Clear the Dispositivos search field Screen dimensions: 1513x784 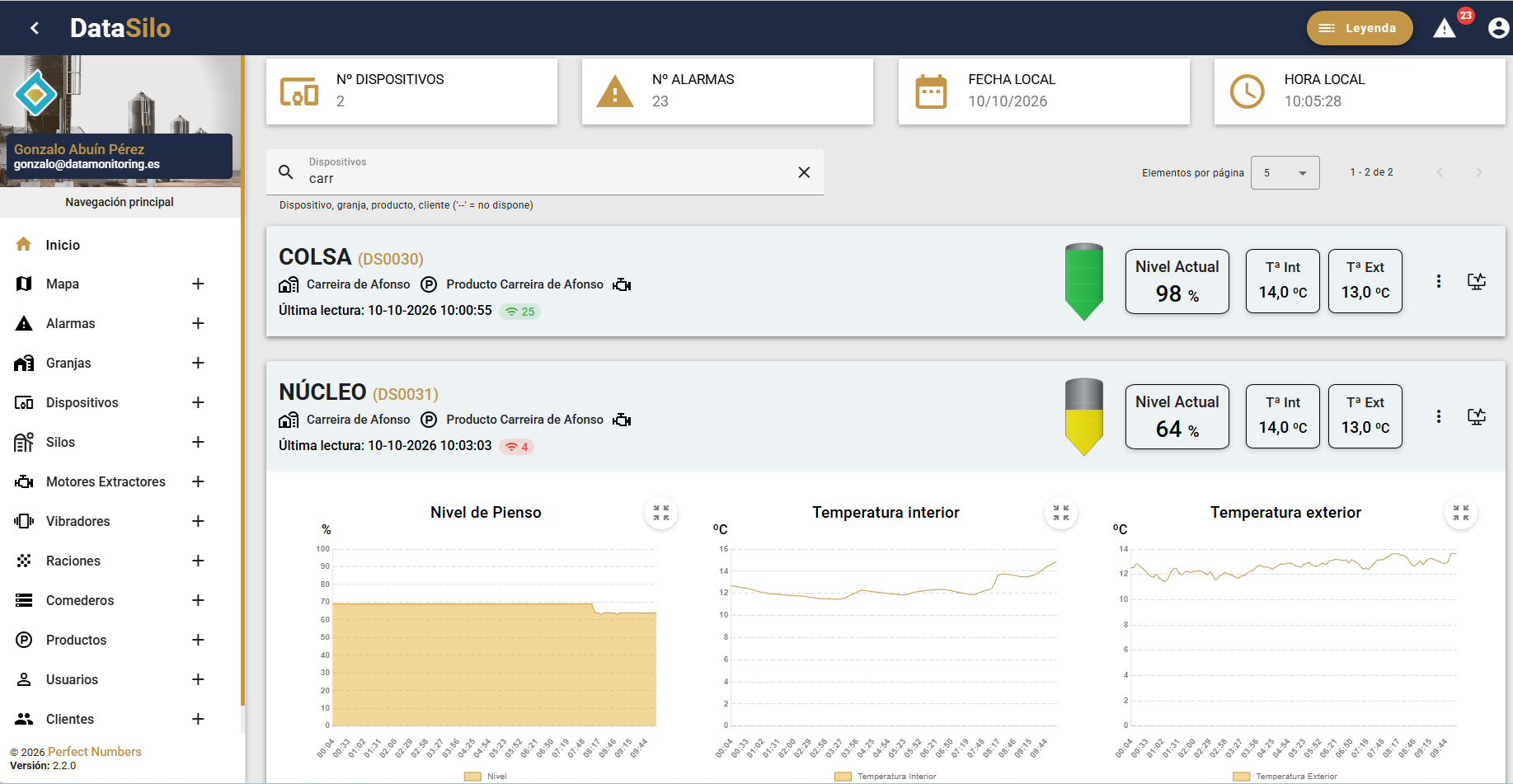pos(804,172)
